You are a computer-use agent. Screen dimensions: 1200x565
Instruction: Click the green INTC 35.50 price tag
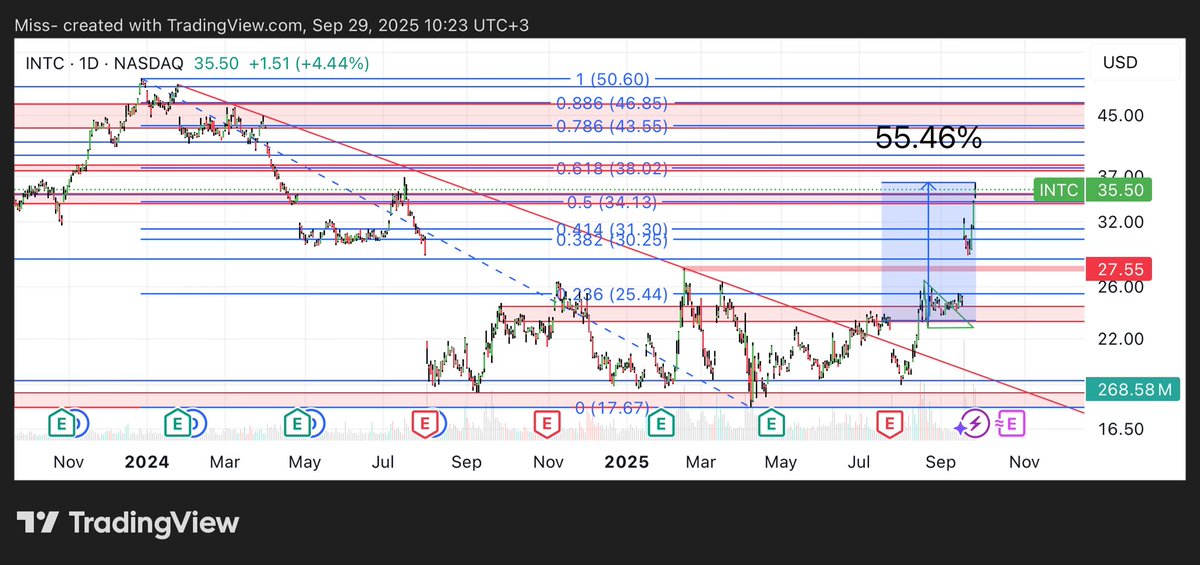(1095, 190)
